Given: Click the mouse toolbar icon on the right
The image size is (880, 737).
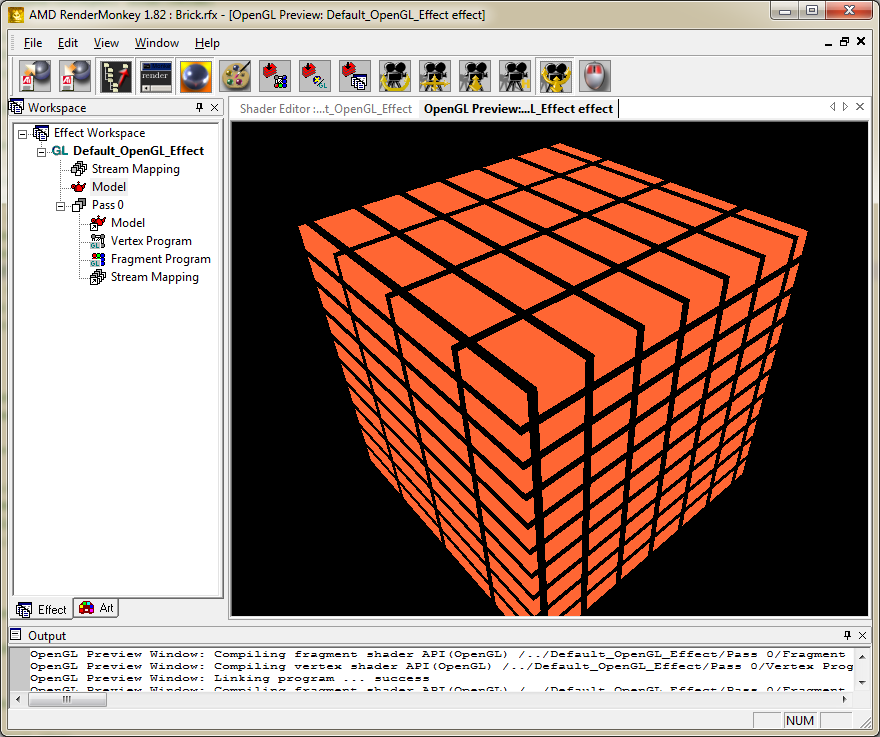Looking at the screenshot, I should coord(595,76).
